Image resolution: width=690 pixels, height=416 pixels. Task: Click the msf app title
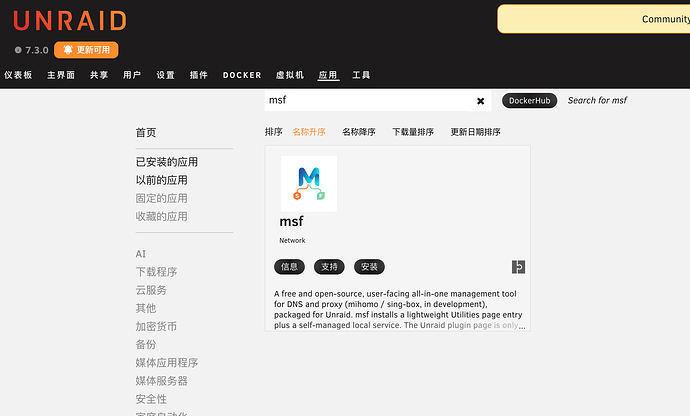click(291, 221)
